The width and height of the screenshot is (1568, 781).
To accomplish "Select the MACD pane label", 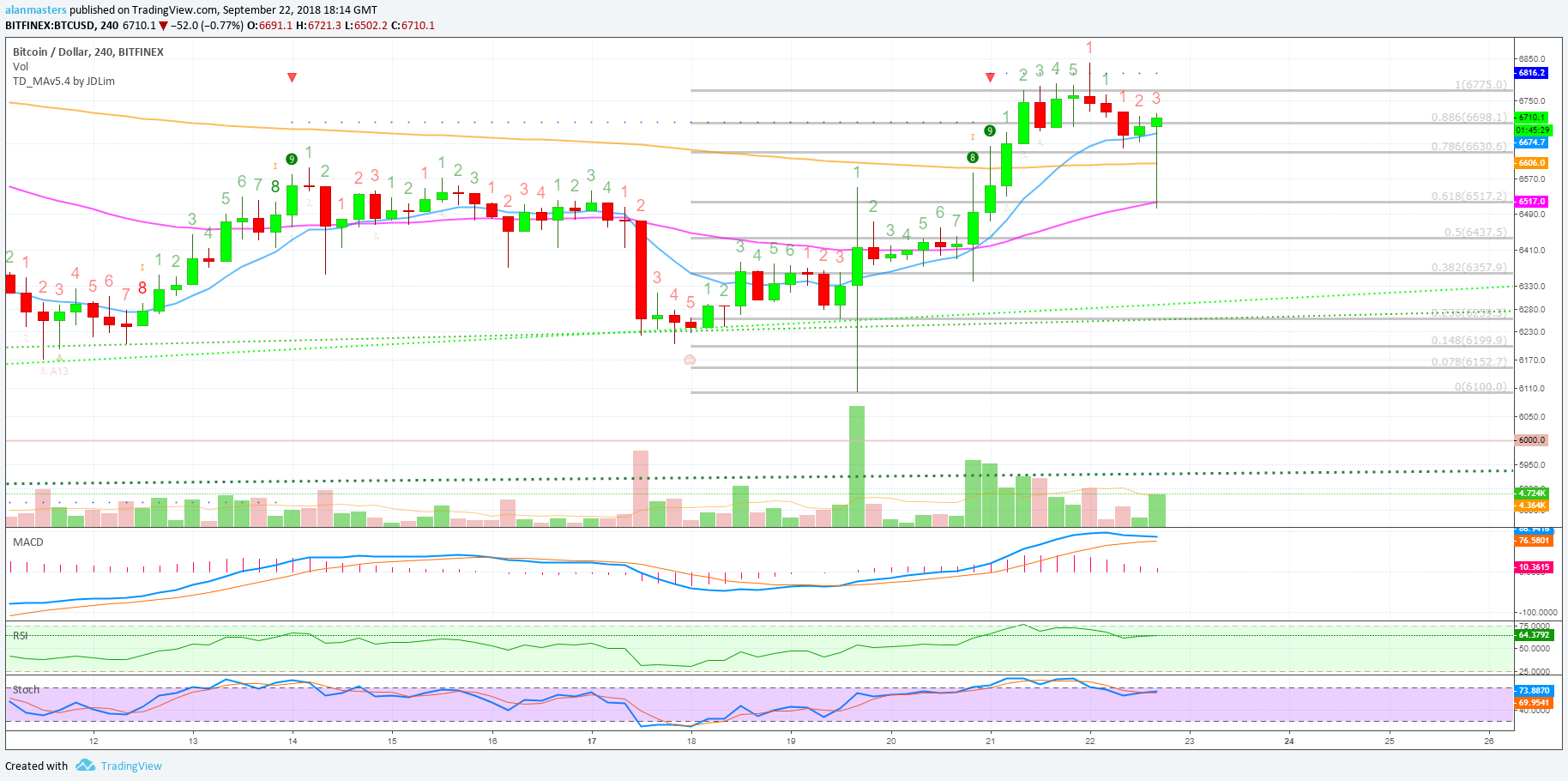I will pos(28,542).
